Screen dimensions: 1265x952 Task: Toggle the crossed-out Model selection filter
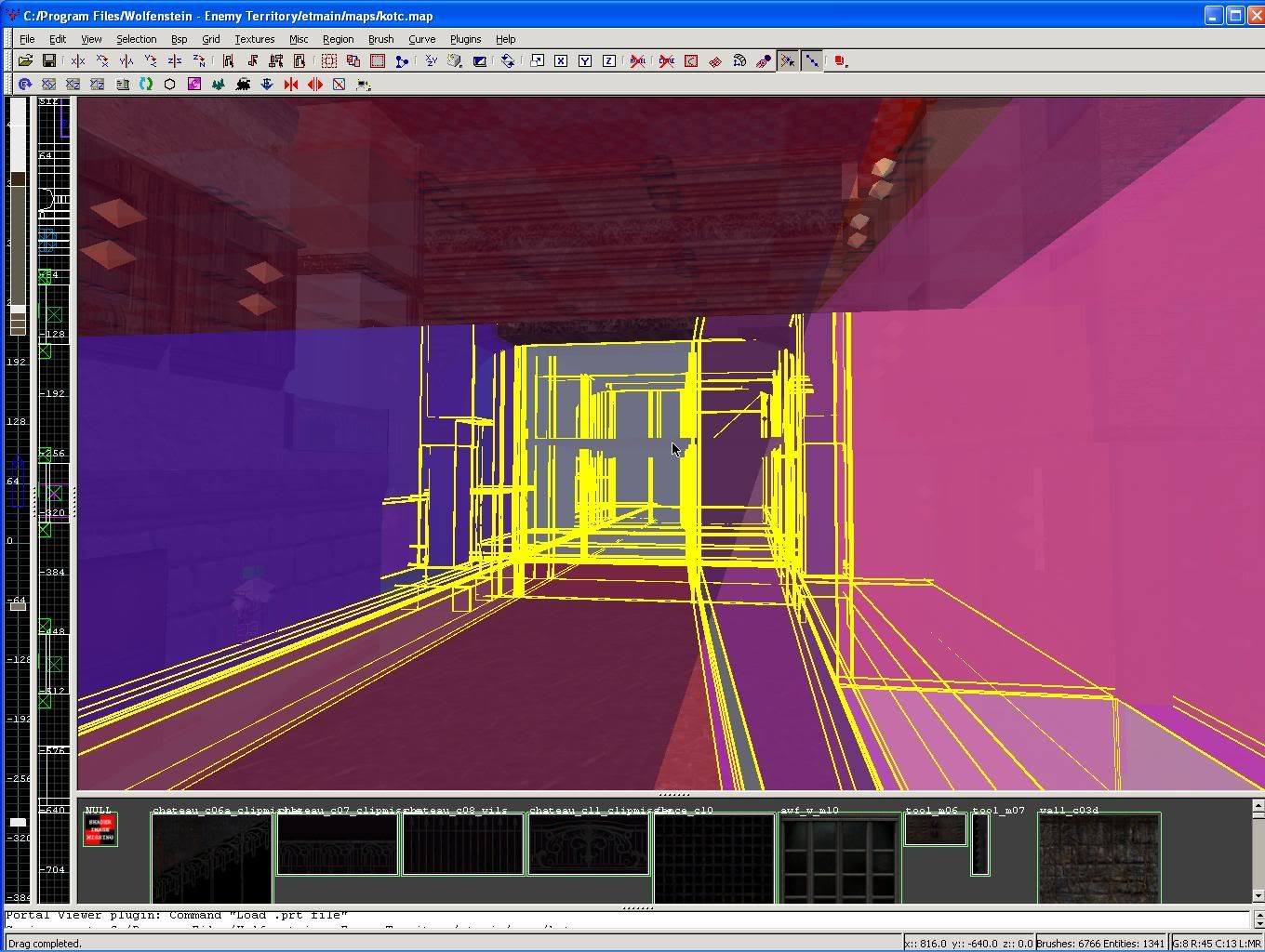(x=638, y=60)
